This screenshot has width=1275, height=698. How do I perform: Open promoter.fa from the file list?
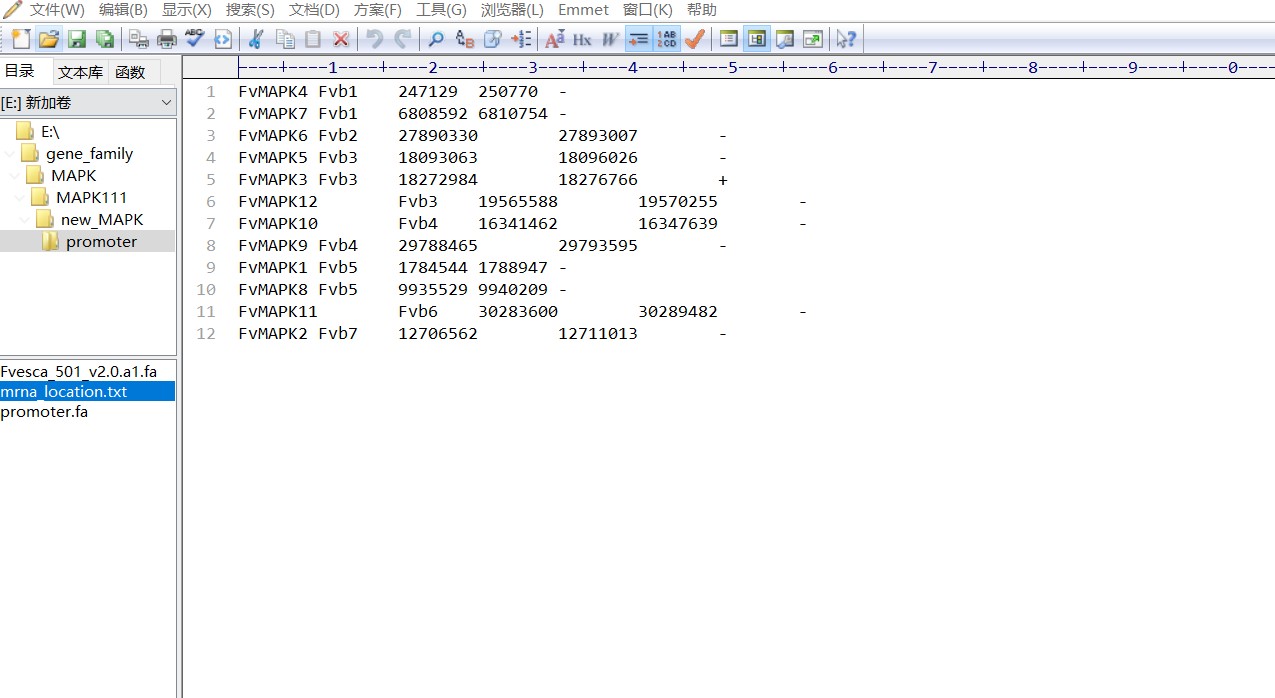[44, 411]
